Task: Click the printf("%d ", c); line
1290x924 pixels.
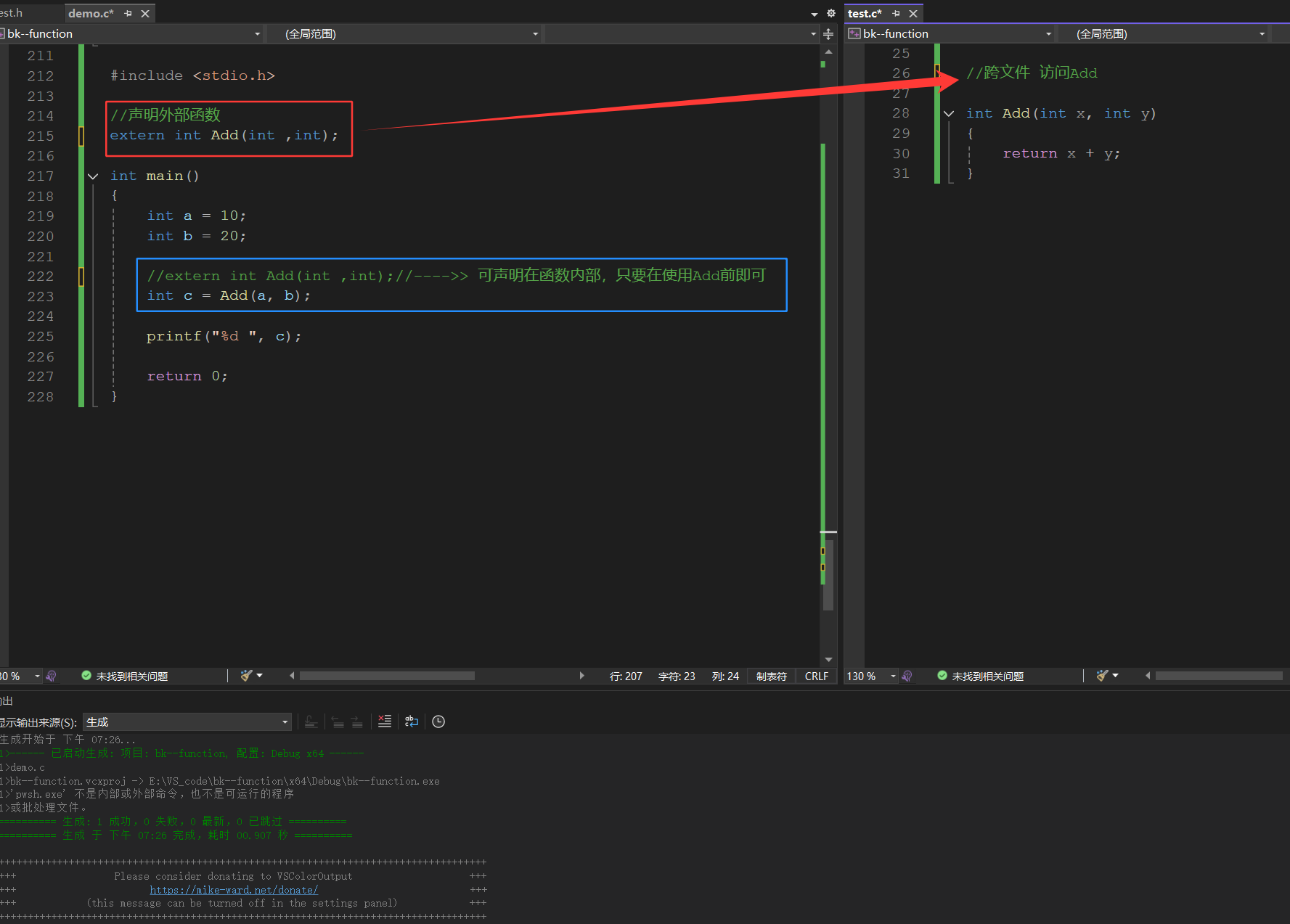Action: point(224,337)
